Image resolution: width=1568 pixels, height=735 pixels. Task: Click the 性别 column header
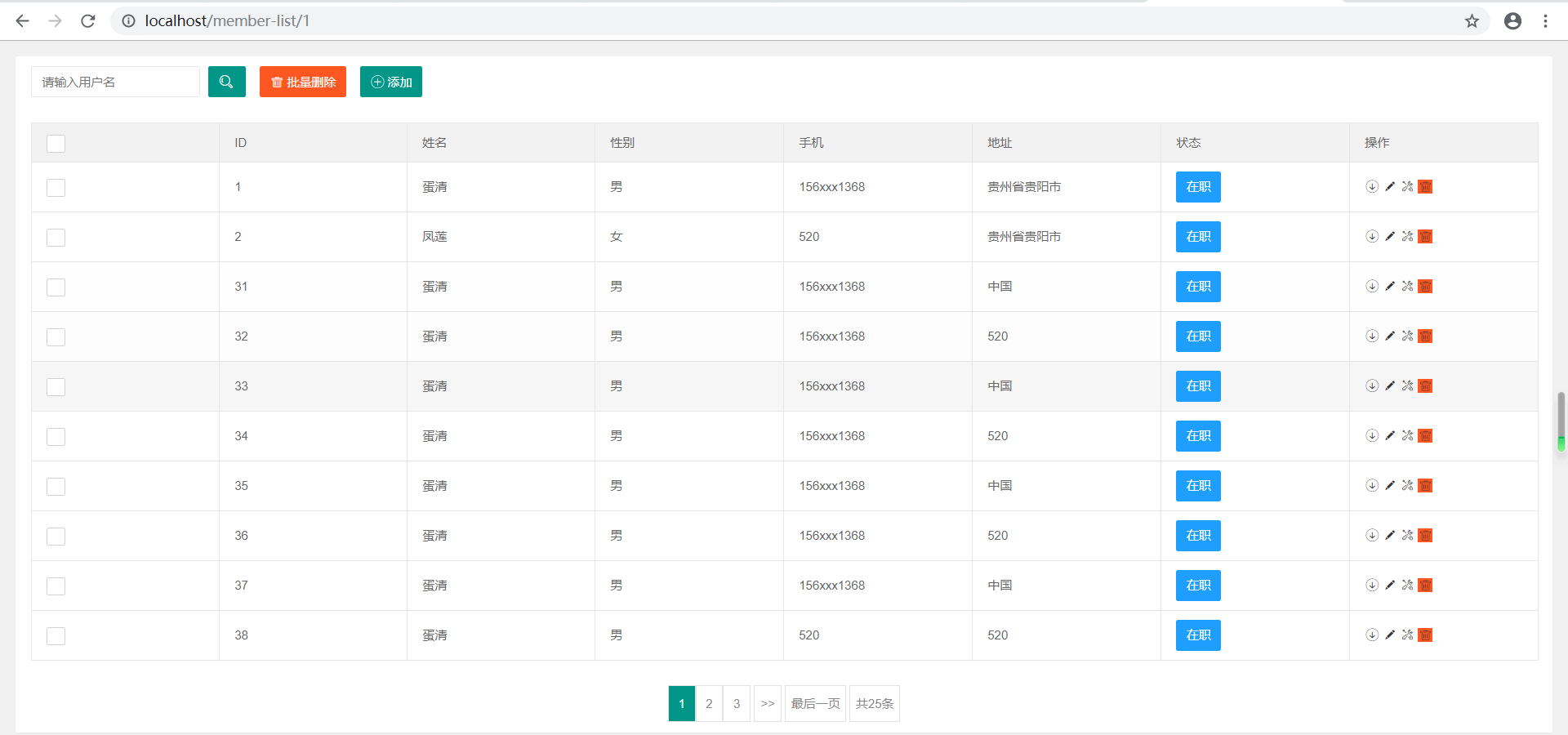pyautogui.click(x=622, y=143)
